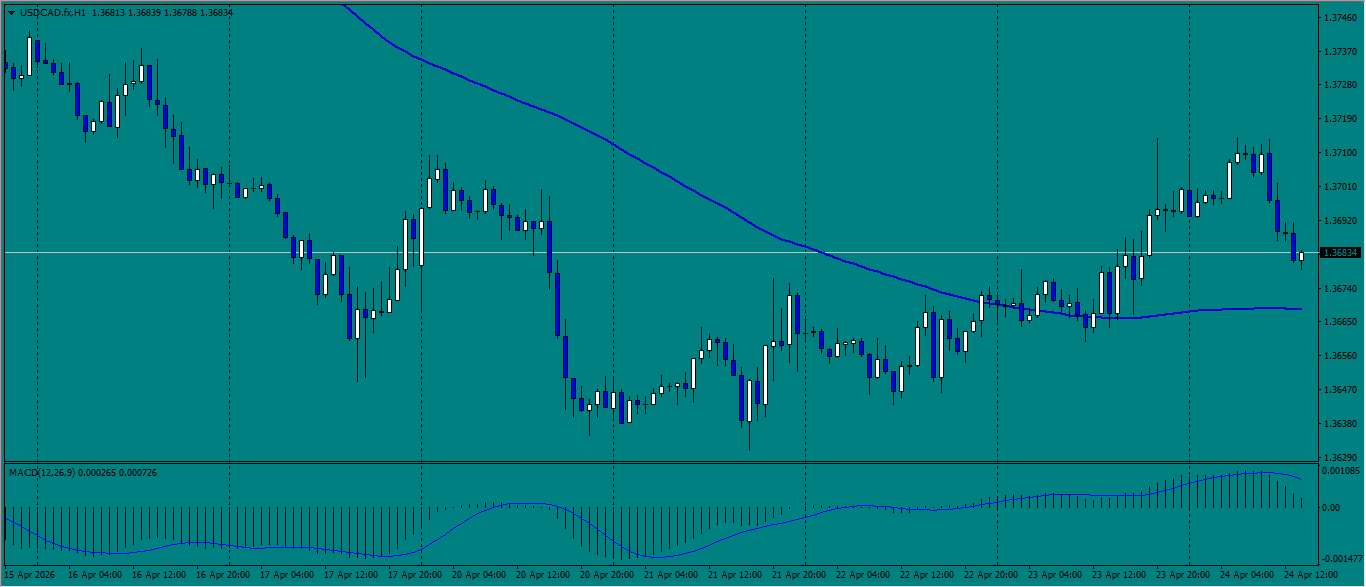Select the tallest bullish candle near 23 Apr
The width and height of the screenshot is (1366, 587).
pos(1148,235)
